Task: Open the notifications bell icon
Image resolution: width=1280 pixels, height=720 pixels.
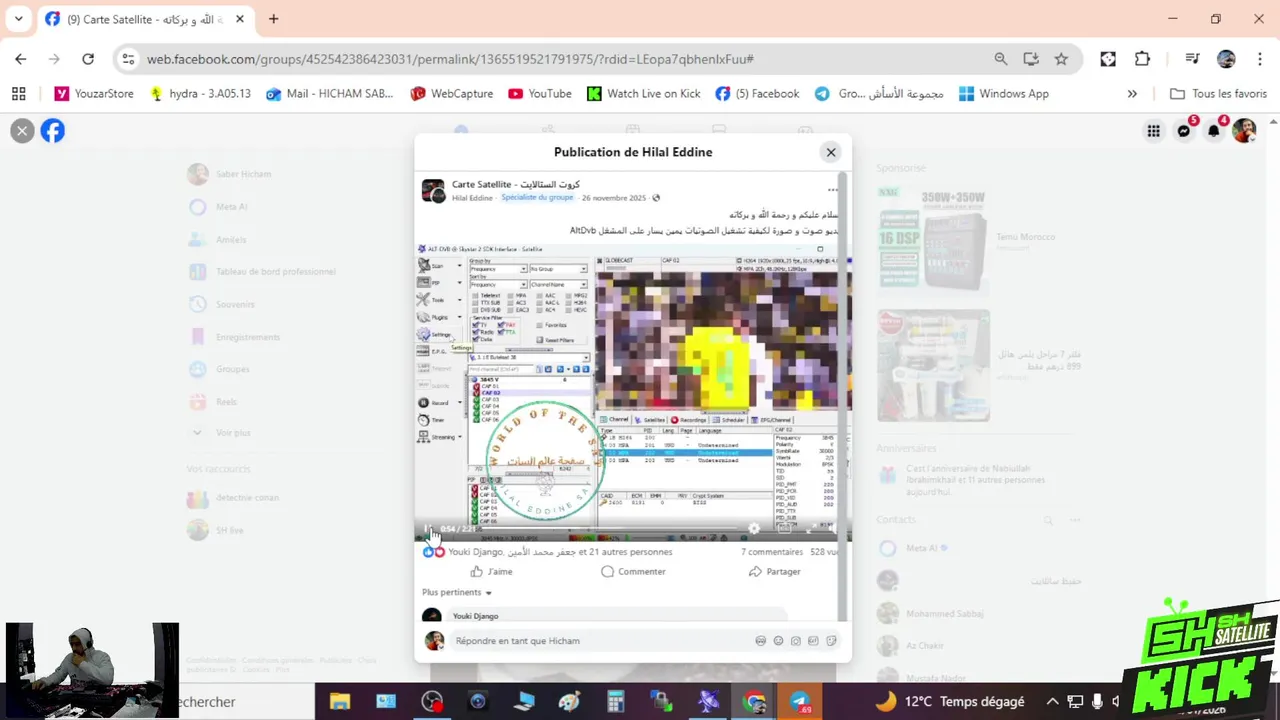Action: (1214, 131)
